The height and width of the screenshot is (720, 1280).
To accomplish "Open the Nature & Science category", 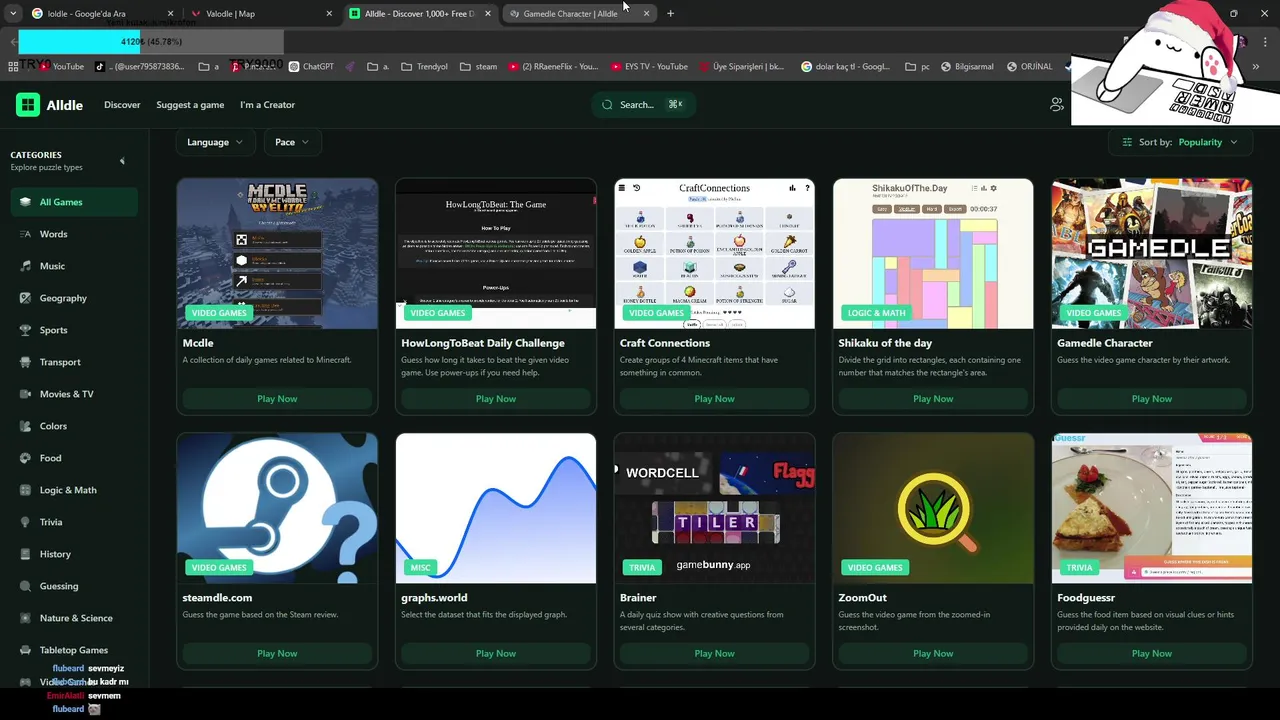I will coord(75,618).
